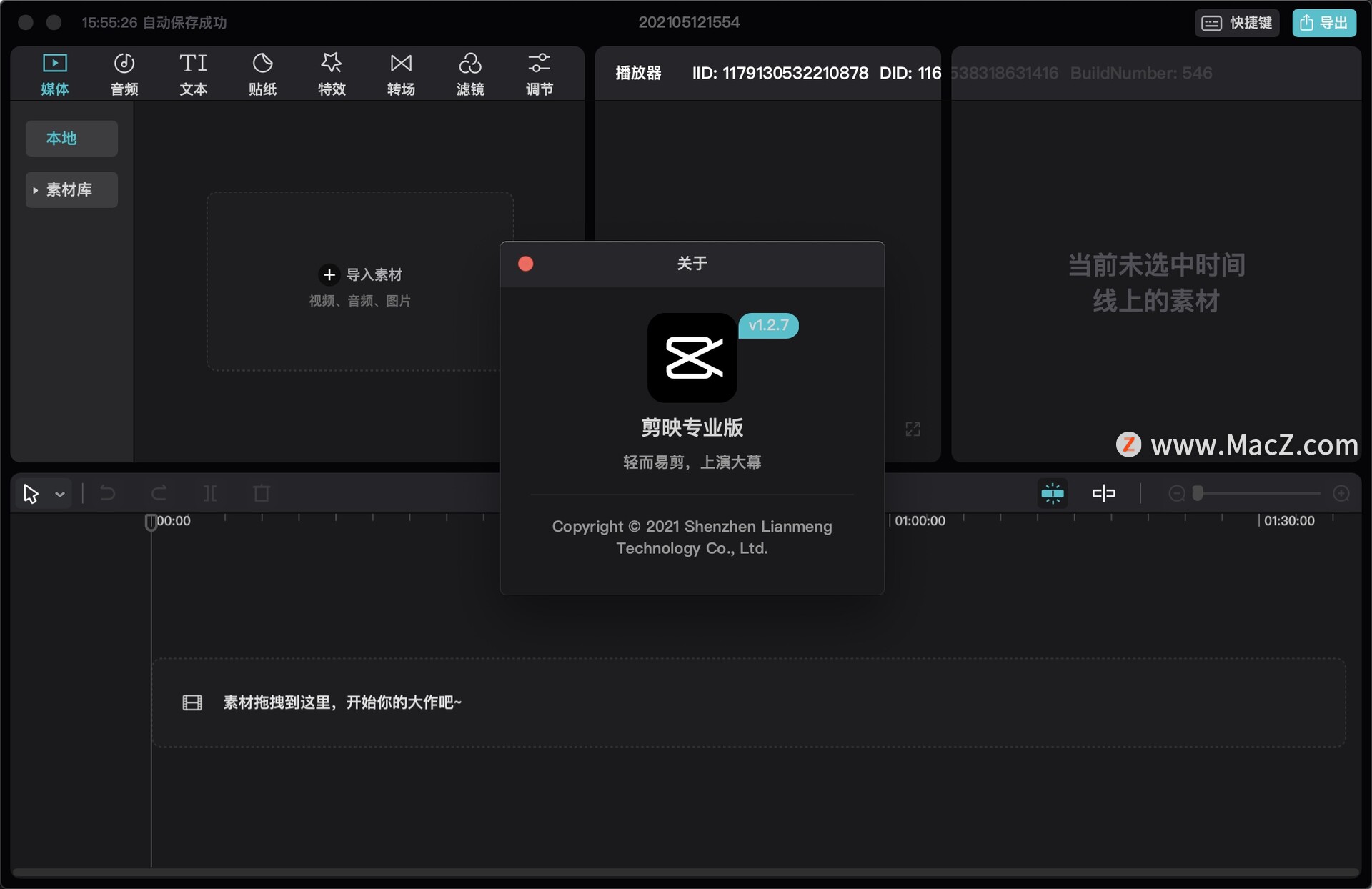
Task: Click the project title 202105121554
Action: (x=689, y=22)
